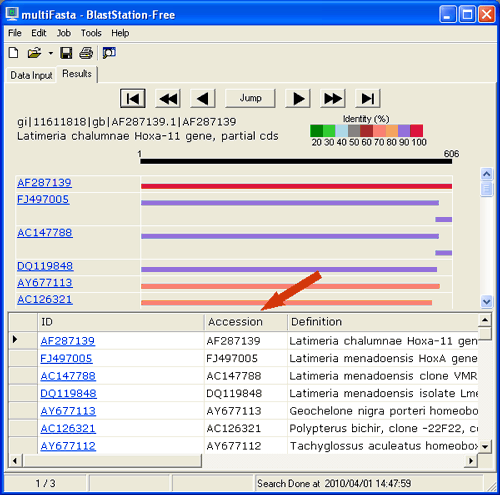Expand the Open icon dropdown arrow
This screenshot has width=500, height=495.
pos(51,53)
